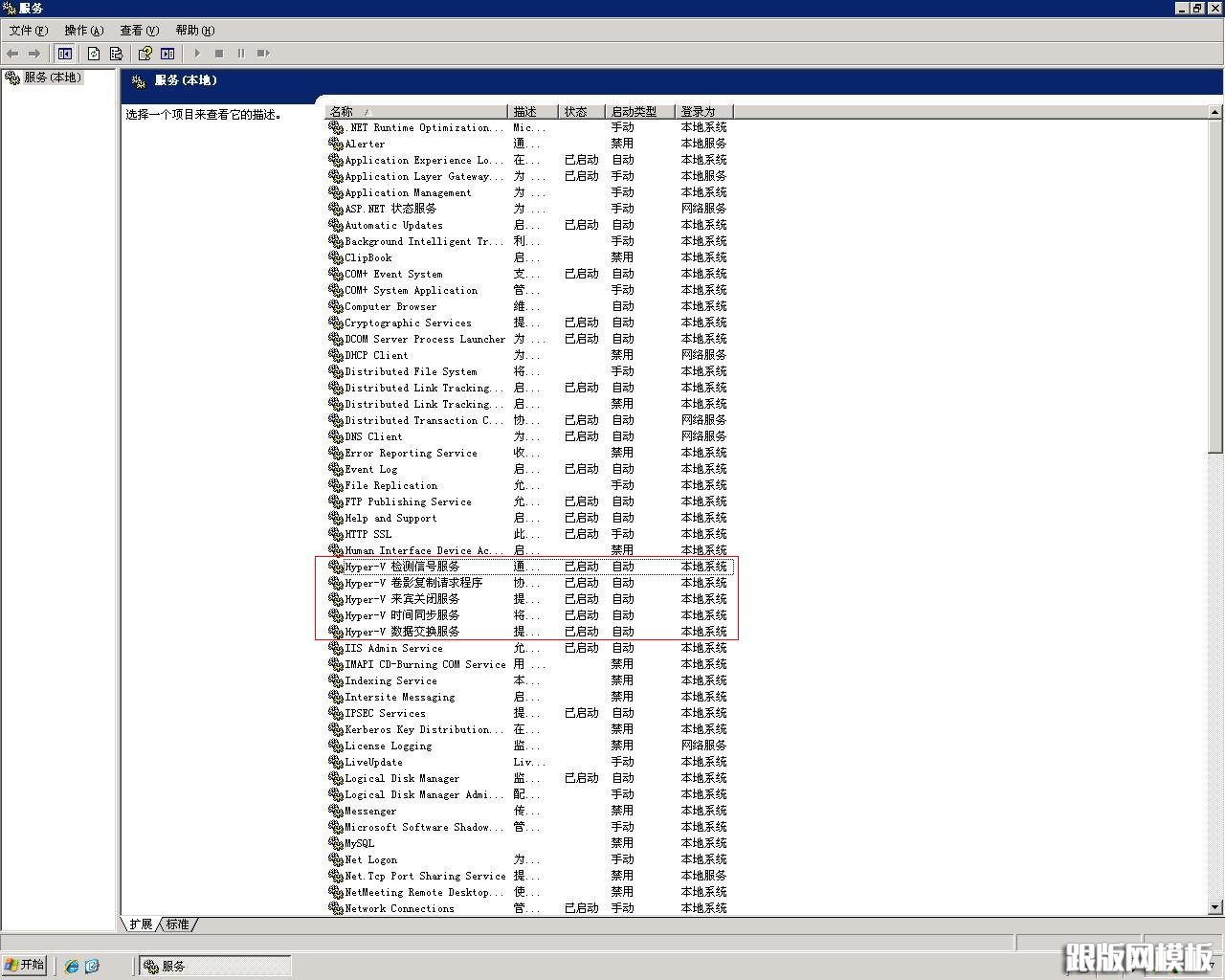
Task: Click the toolbar icon right of Help
Action: tap(167, 54)
